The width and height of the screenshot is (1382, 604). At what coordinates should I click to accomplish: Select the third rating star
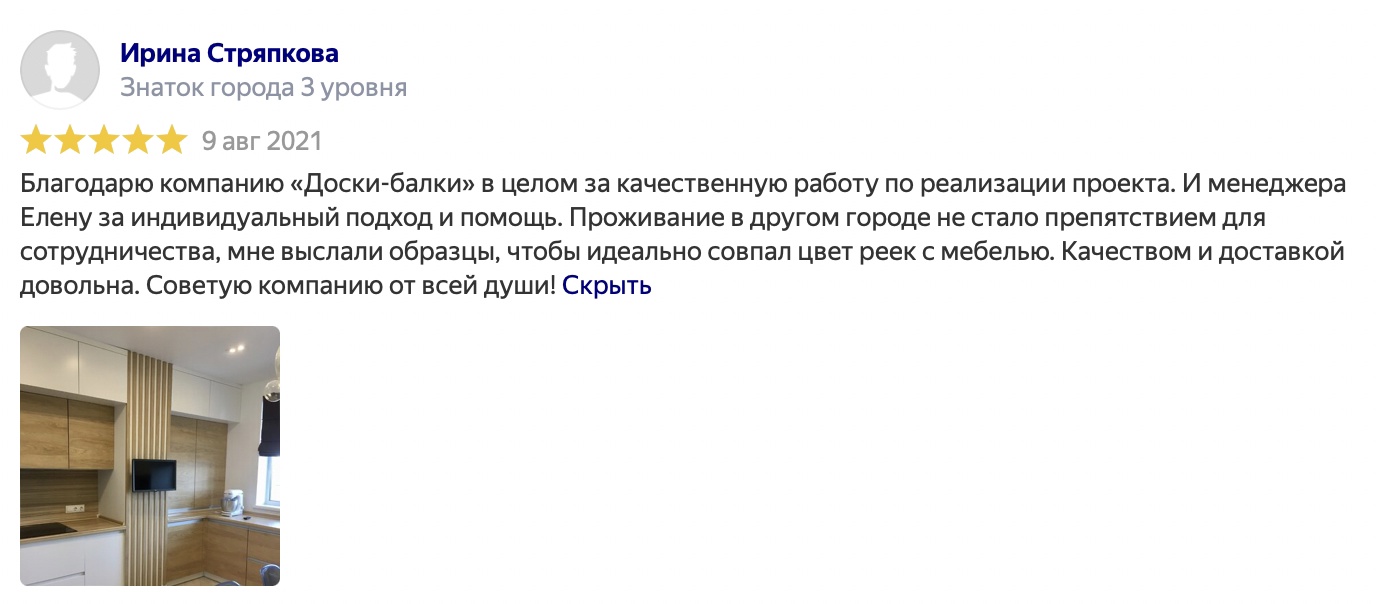pos(104,140)
